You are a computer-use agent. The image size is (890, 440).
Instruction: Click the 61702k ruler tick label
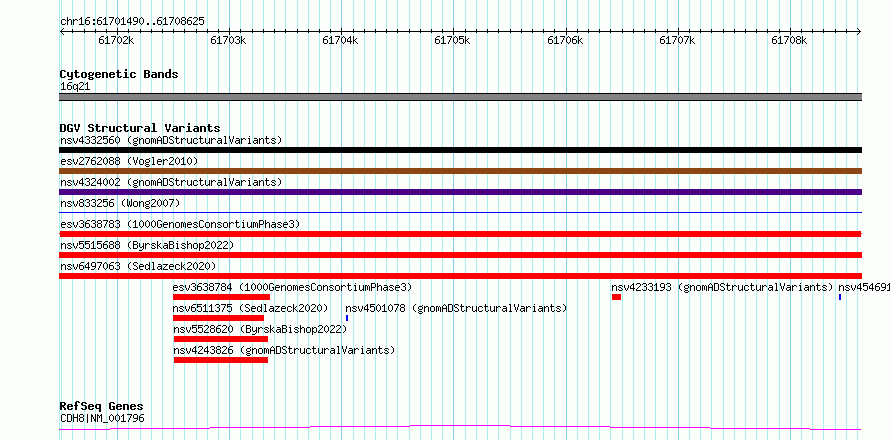point(116,40)
